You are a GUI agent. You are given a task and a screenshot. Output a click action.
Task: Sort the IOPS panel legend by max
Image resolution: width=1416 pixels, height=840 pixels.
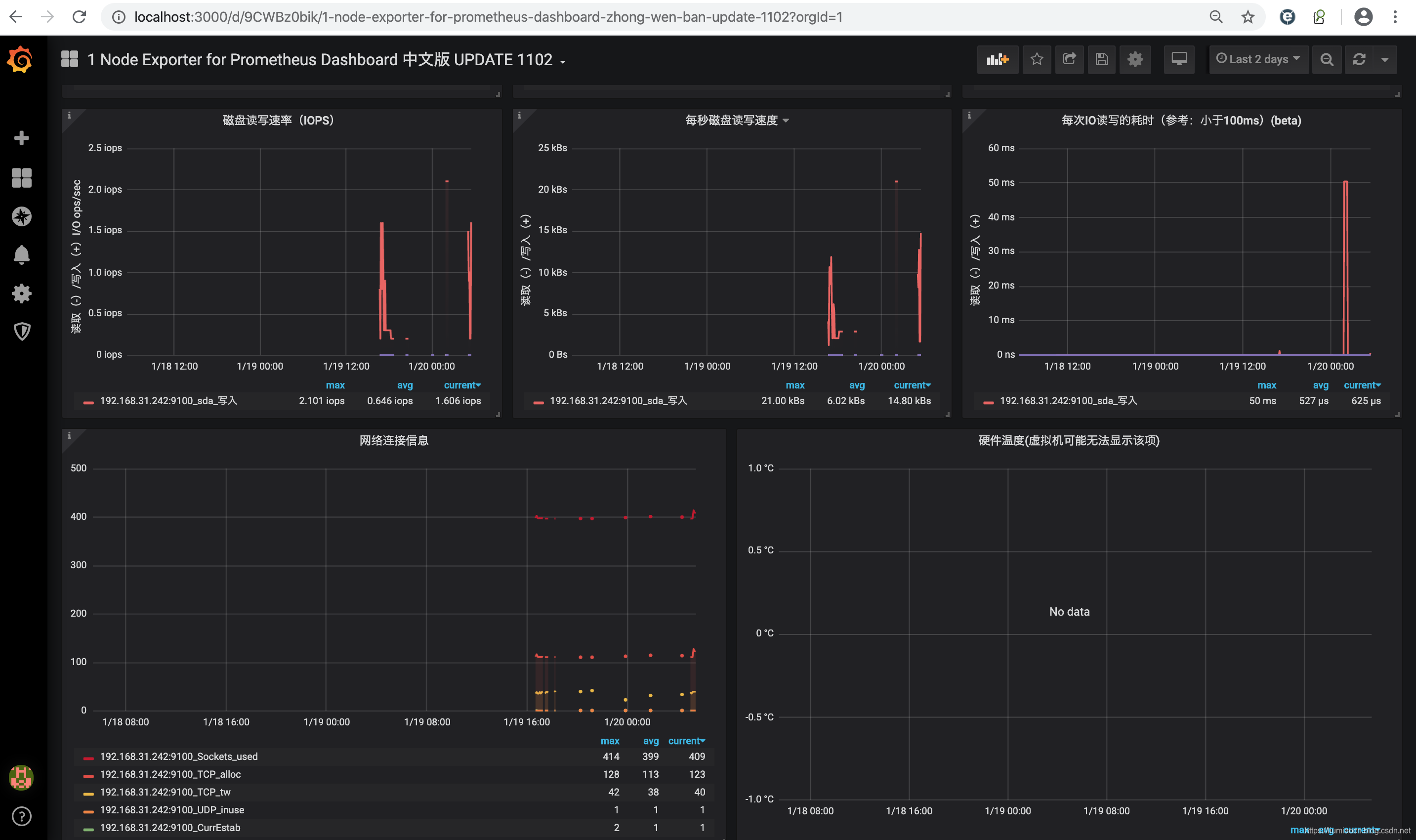335,385
